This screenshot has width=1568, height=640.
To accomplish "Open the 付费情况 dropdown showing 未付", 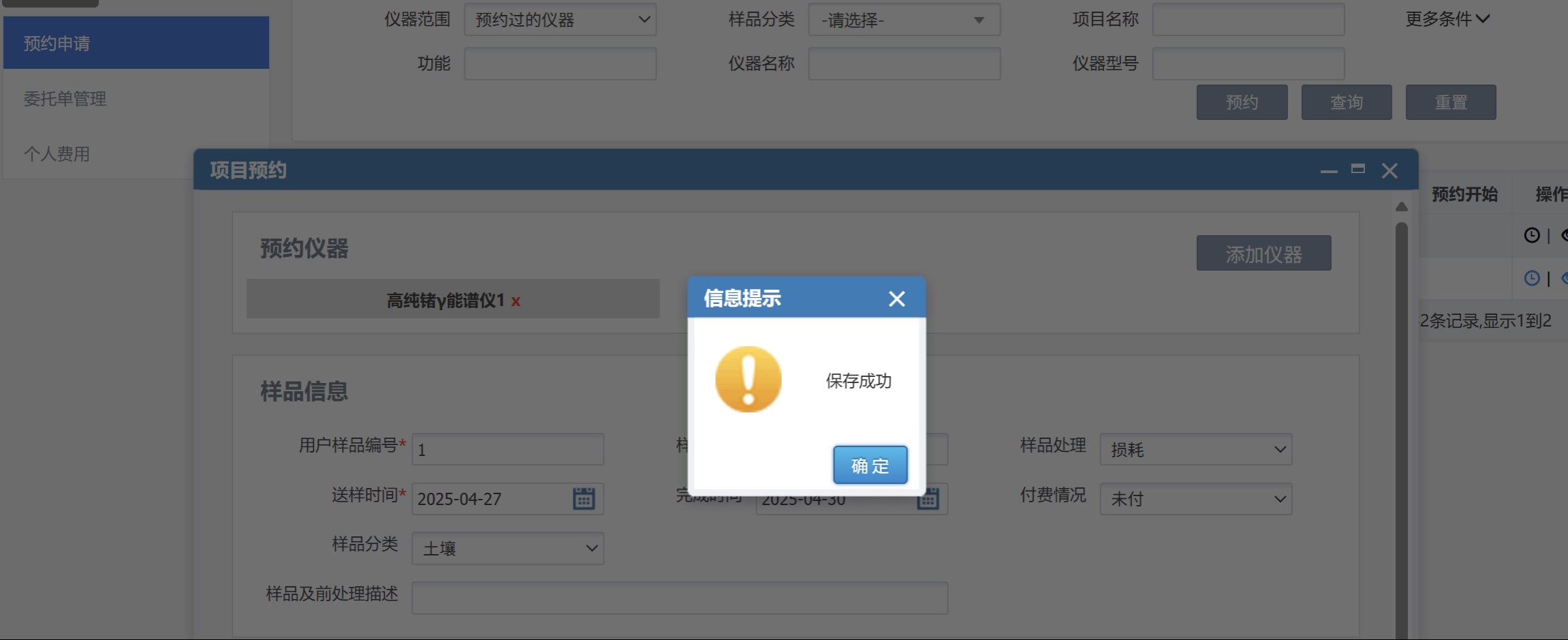I will [x=1195, y=500].
